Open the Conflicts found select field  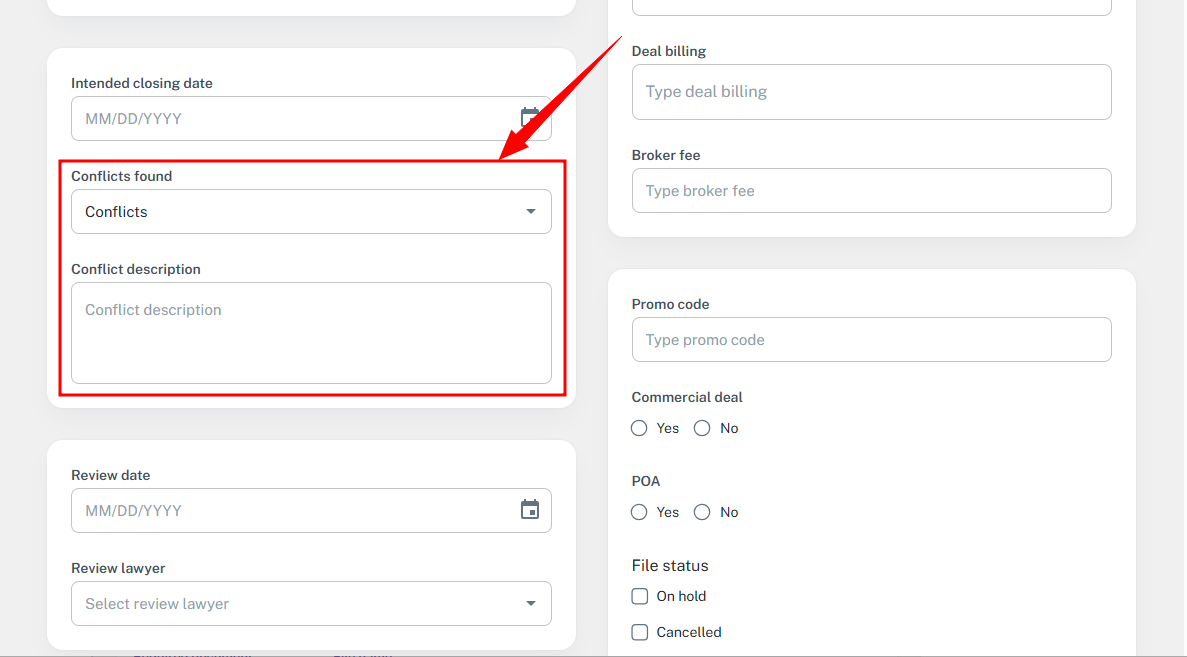tap(290, 212)
